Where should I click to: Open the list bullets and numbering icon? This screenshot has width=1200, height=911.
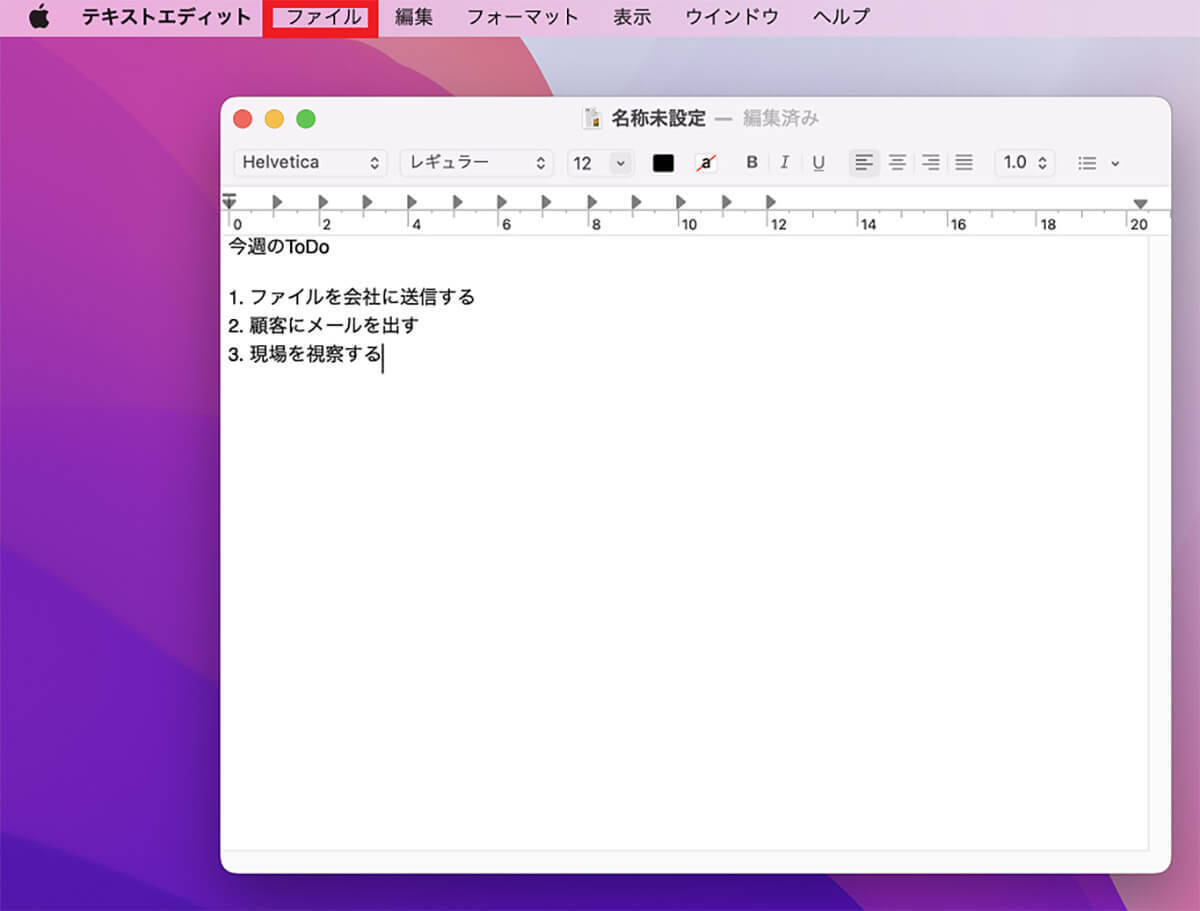point(1098,163)
